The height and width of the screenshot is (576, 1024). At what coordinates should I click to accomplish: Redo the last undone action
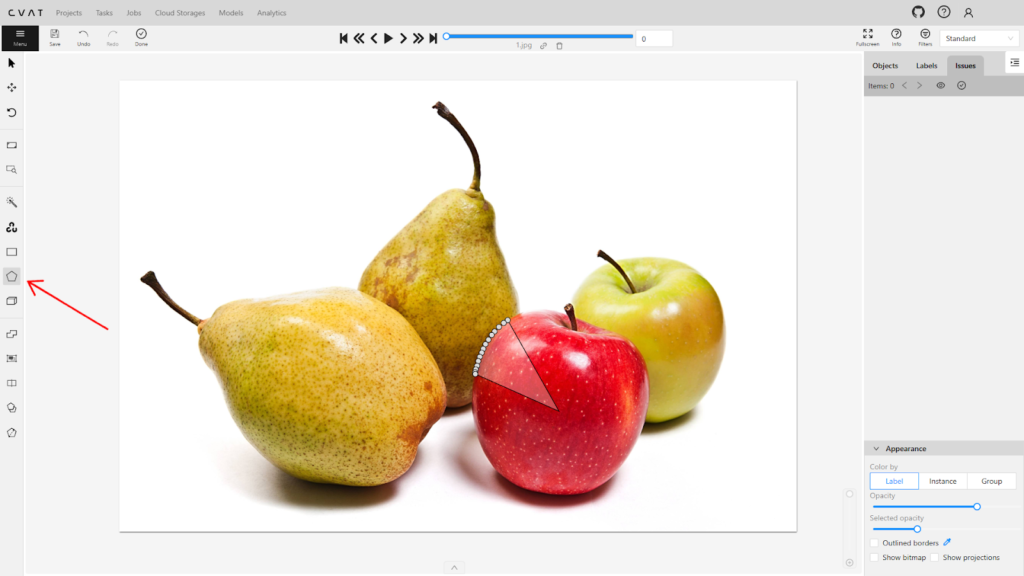pos(112,38)
